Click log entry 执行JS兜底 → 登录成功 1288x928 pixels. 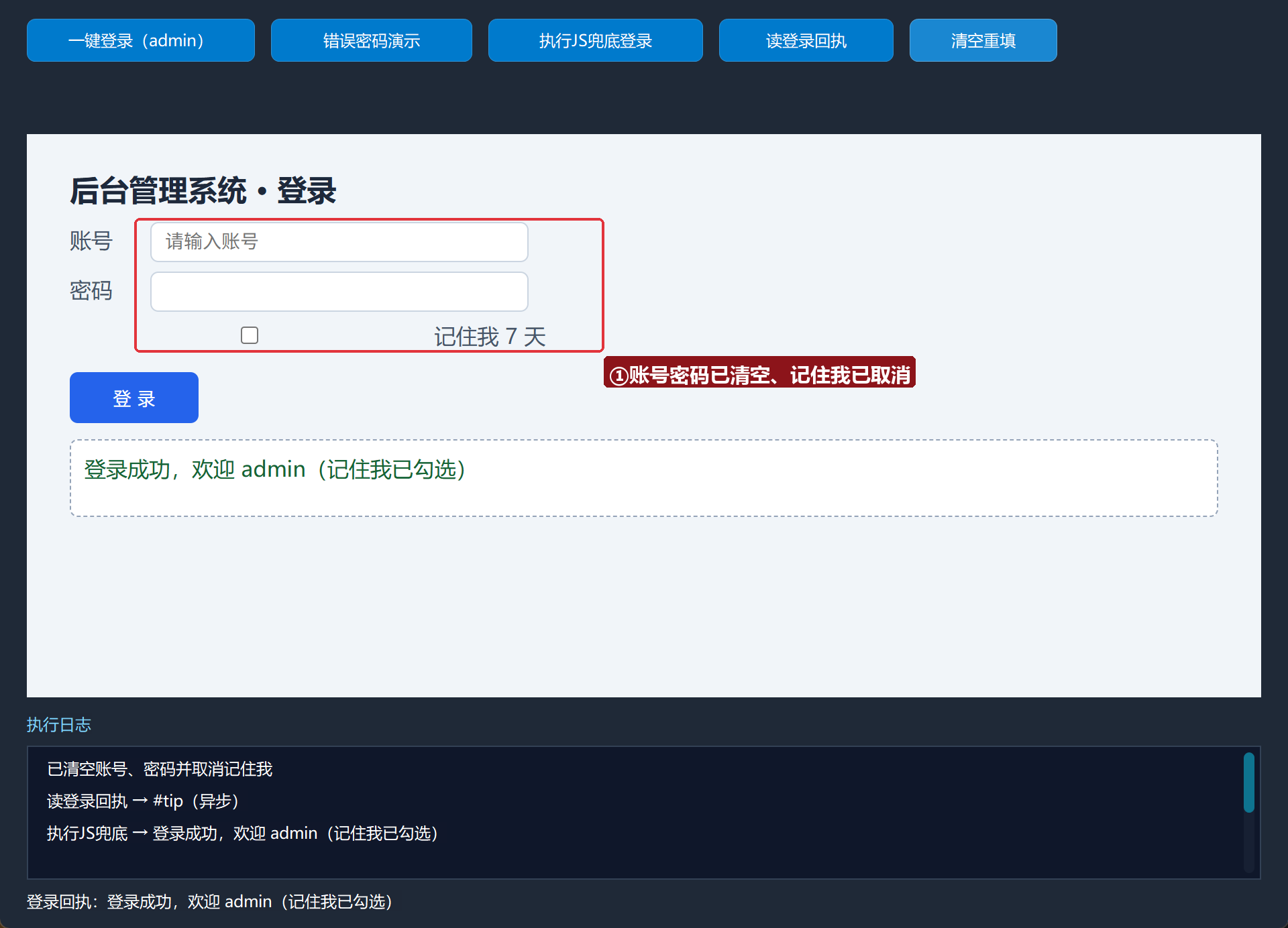pyautogui.click(x=243, y=833)
